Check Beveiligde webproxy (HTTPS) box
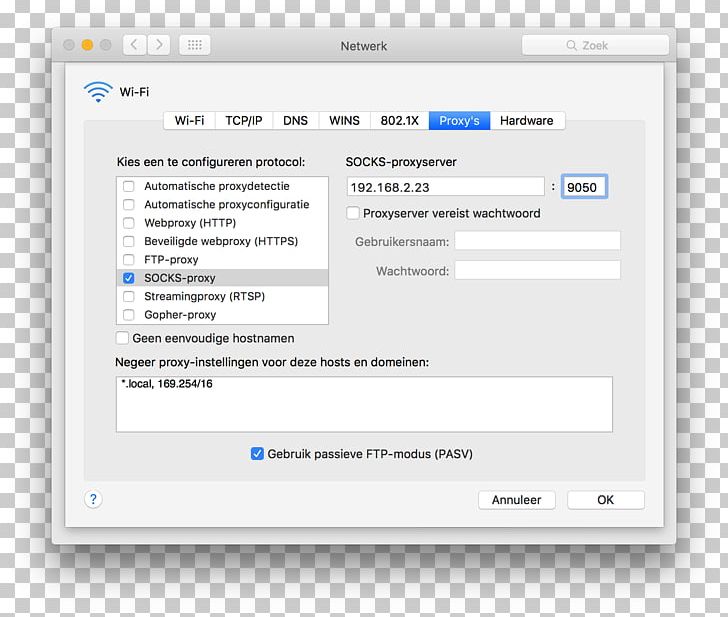 [129, 241]
